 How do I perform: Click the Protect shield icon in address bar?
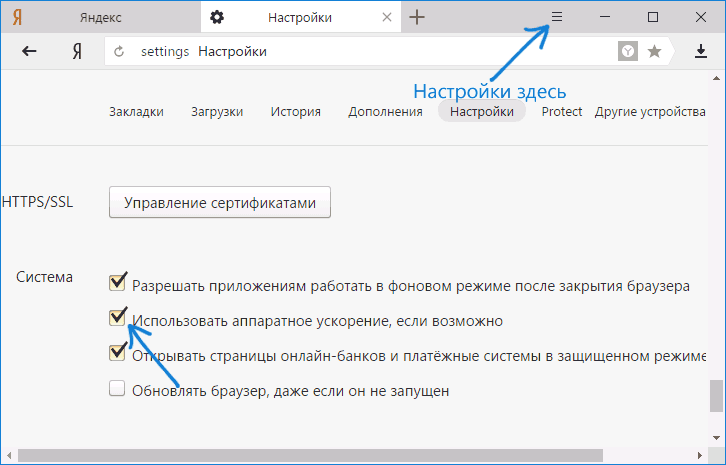tap(627, 52)
